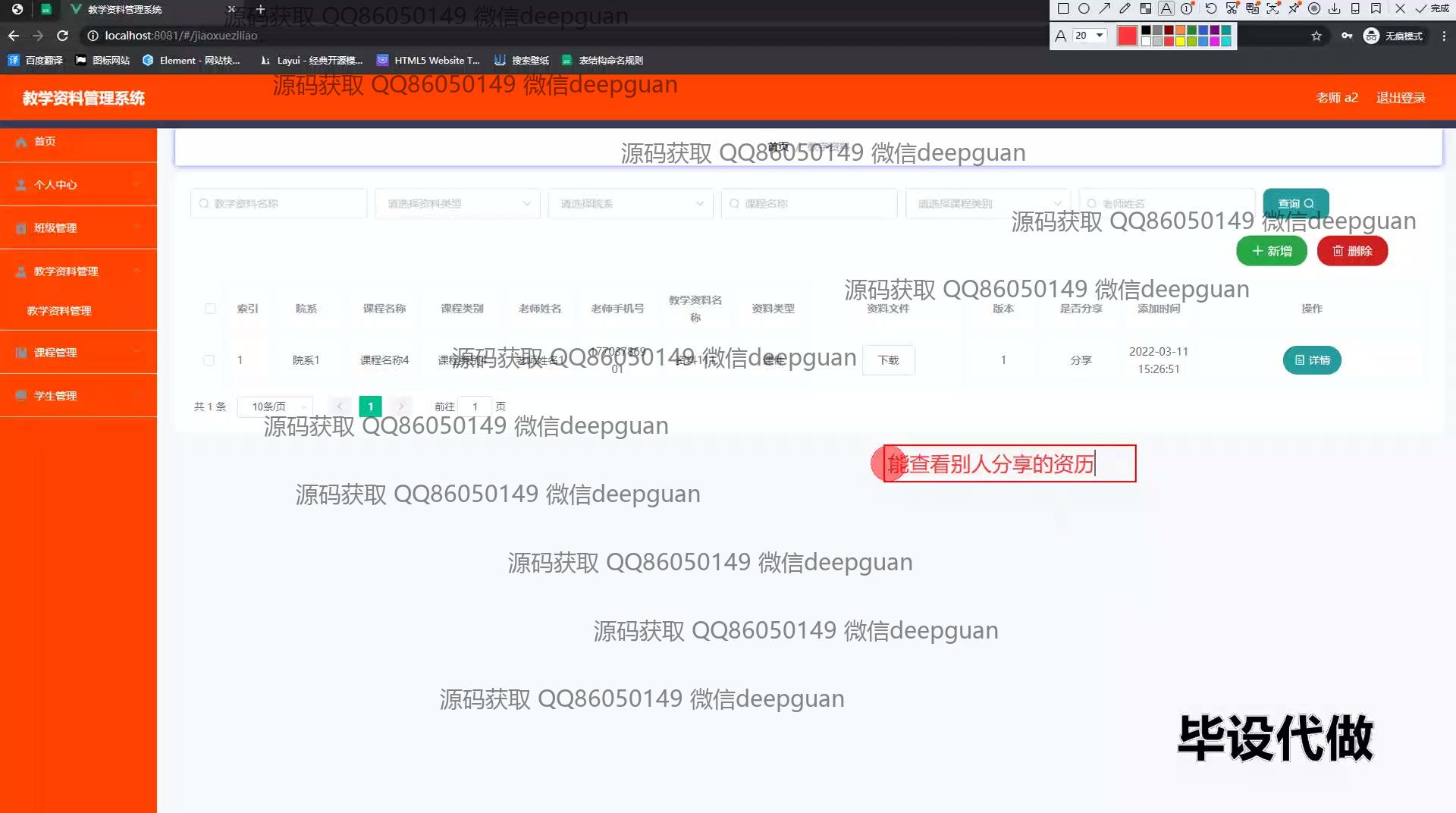Open the 资料类型 select dropdown
Viewport: 1456px width, 813px height.
[457, 203]
